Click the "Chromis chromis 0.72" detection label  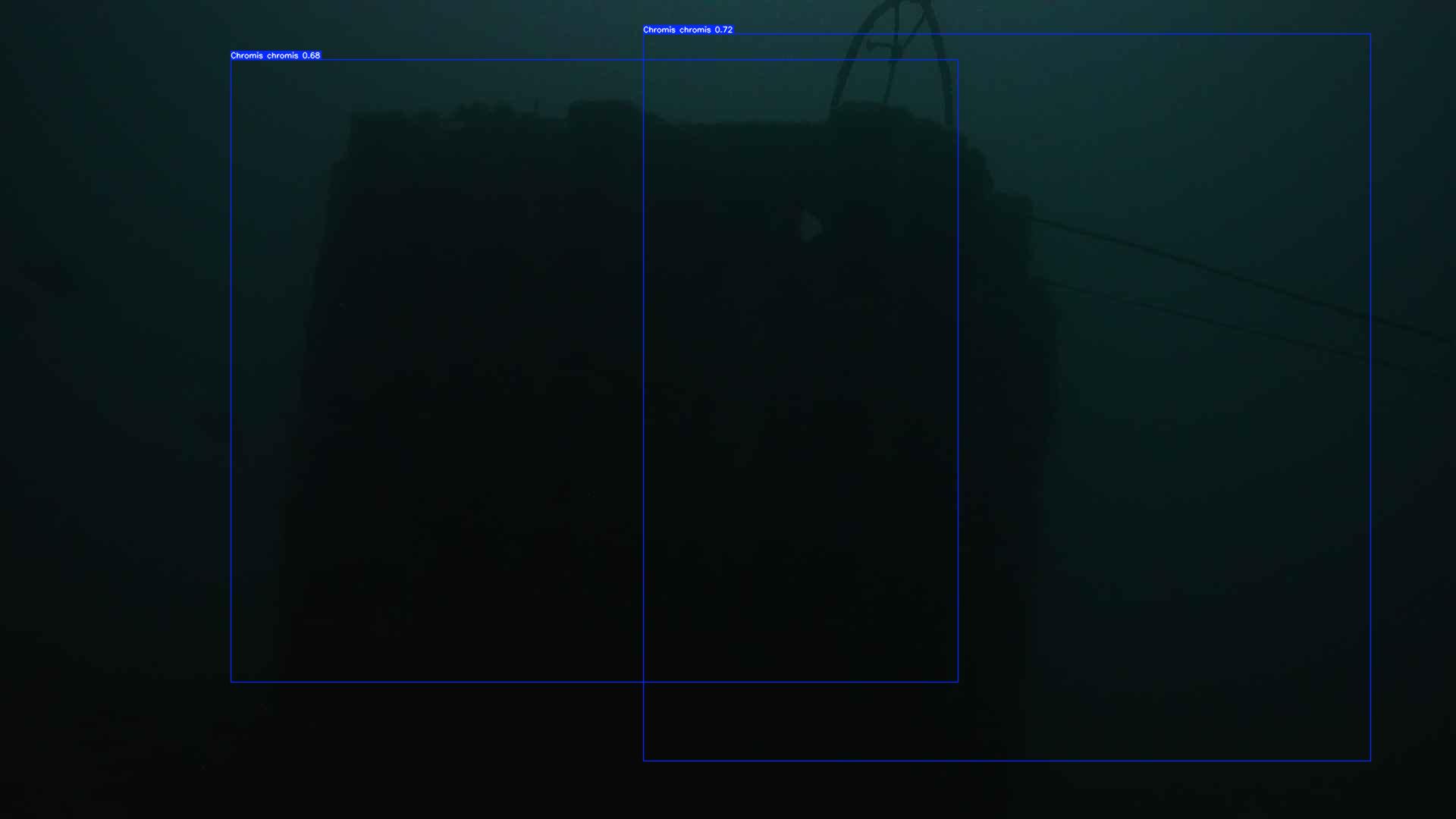(x=687, y=30)
